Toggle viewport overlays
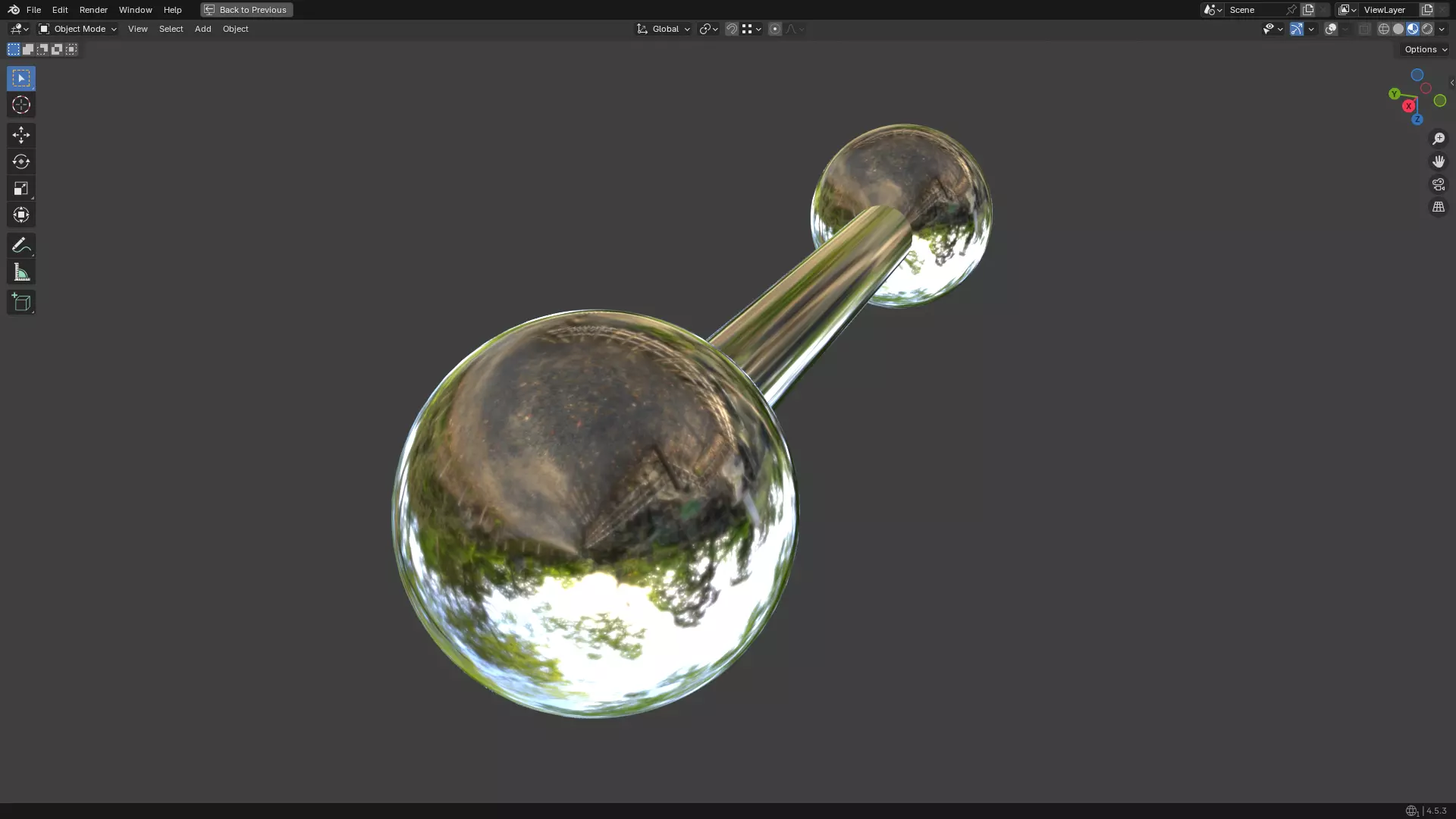1456x819 pixels. [x=1331, y=29]
